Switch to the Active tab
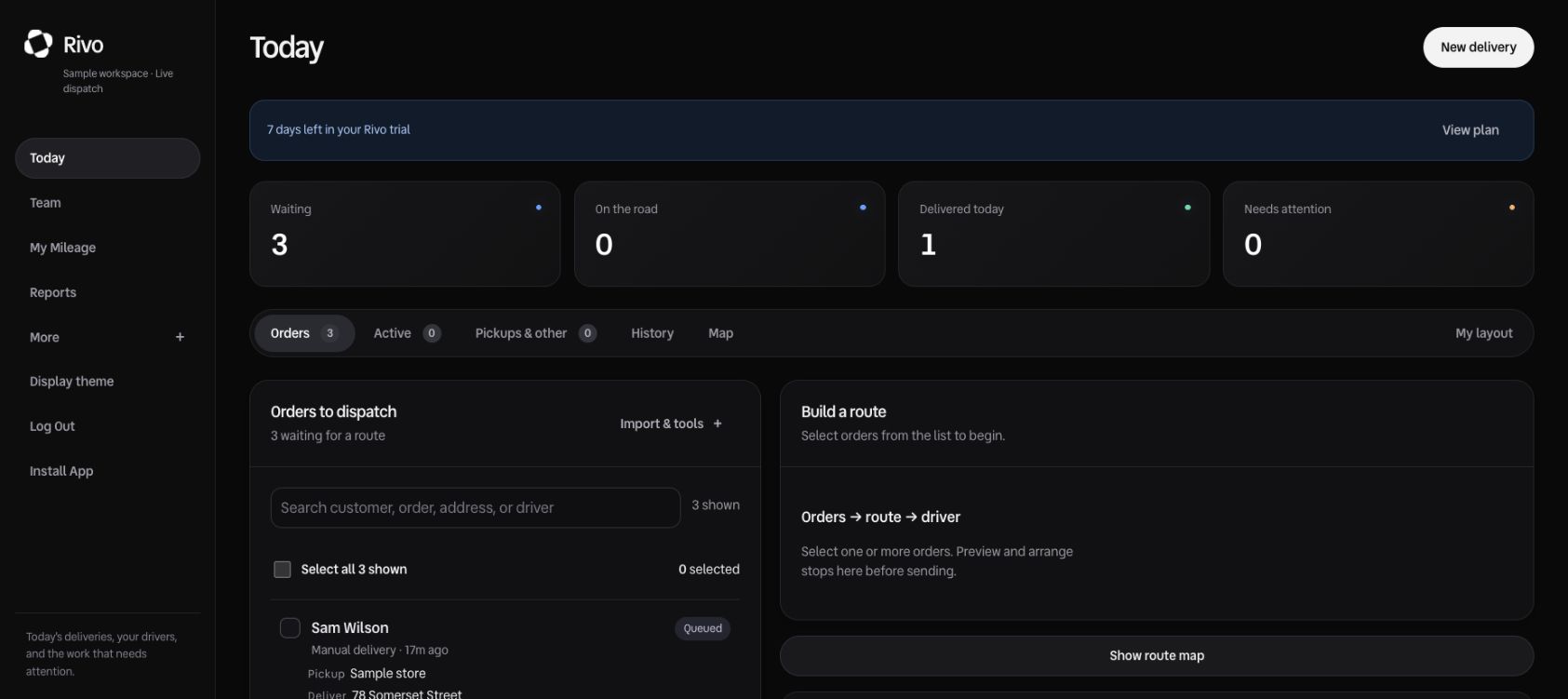Viewport: 1568px width, 699px height. tap(407, 333)
